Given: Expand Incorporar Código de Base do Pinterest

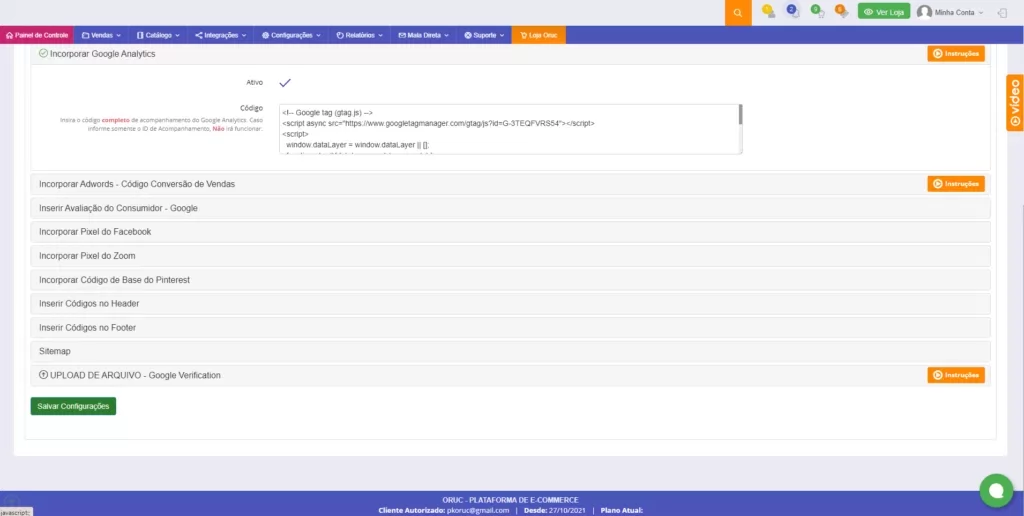Looking at the screenshot, I should coord(510,280).
